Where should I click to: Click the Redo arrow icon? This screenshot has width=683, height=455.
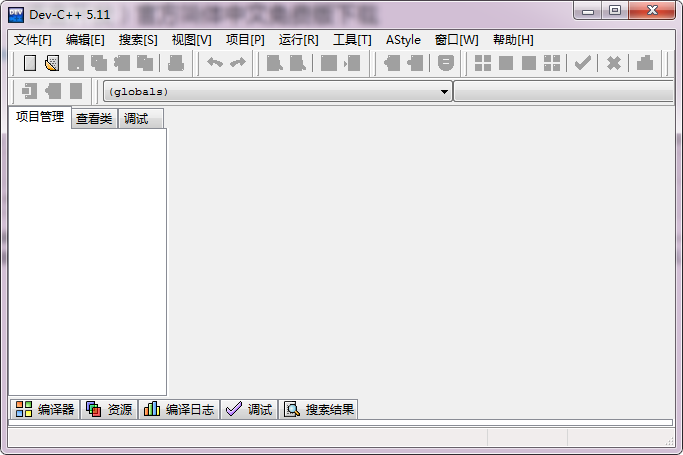point(238,63)
